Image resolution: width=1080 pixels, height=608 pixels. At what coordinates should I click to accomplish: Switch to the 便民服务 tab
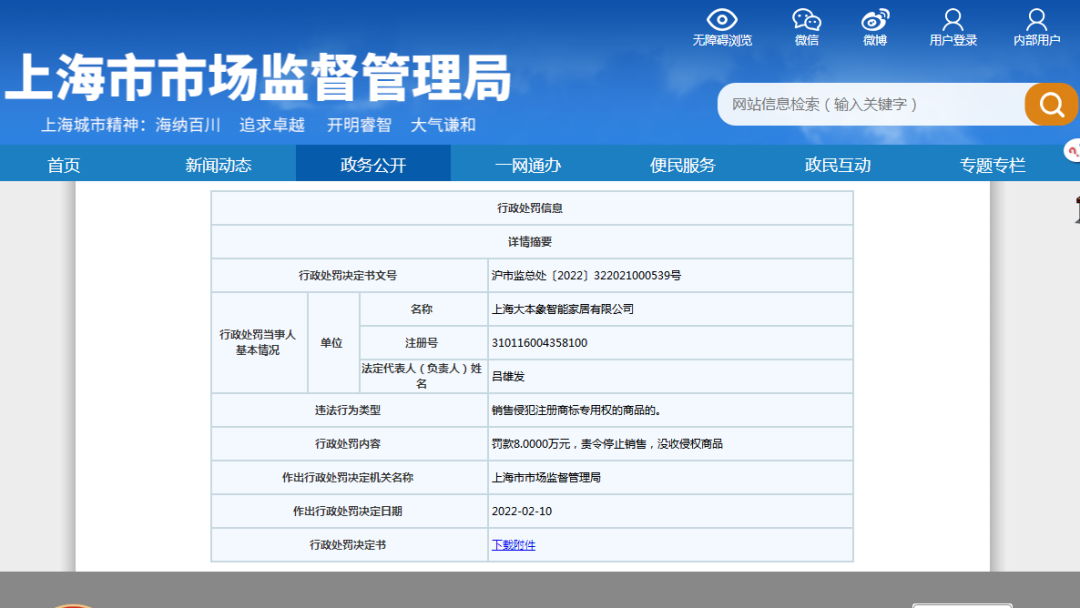pyautogui.click(x=683, y=165)
